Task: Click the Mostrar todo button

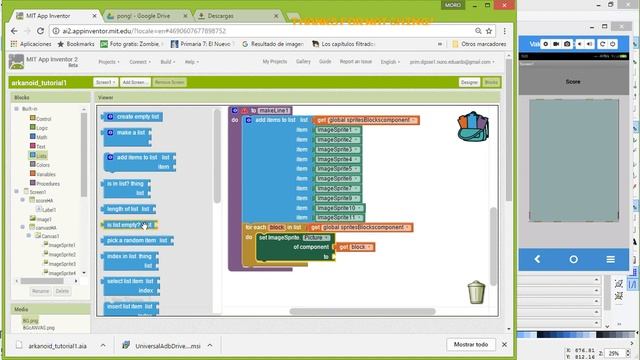Action: [471, 344]
